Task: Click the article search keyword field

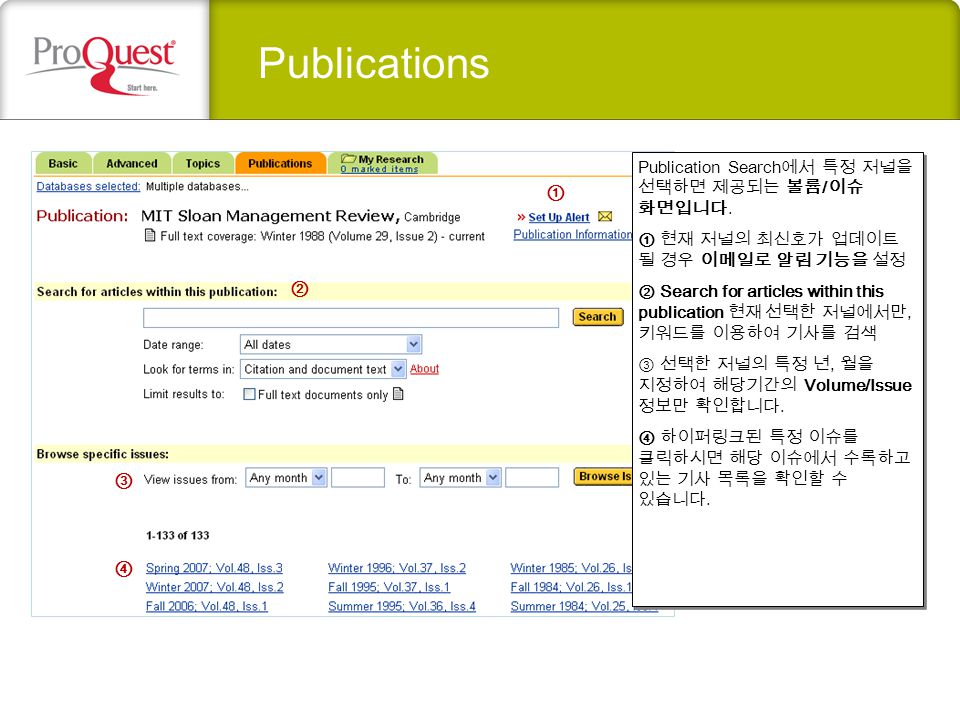Action: tap(351, 318)
